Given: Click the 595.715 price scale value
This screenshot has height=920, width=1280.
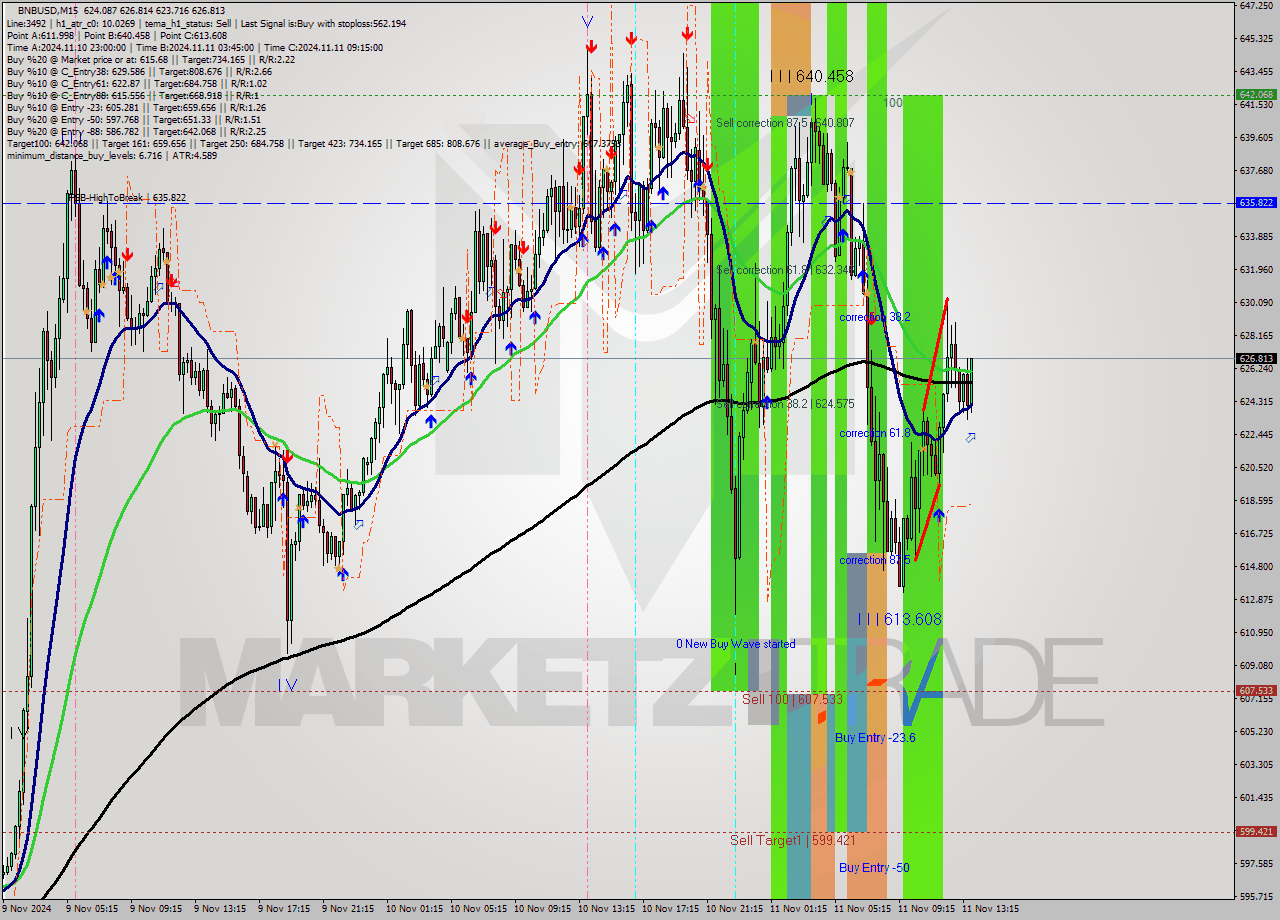Looking at the screenshot, I should tap(1256, 896).
